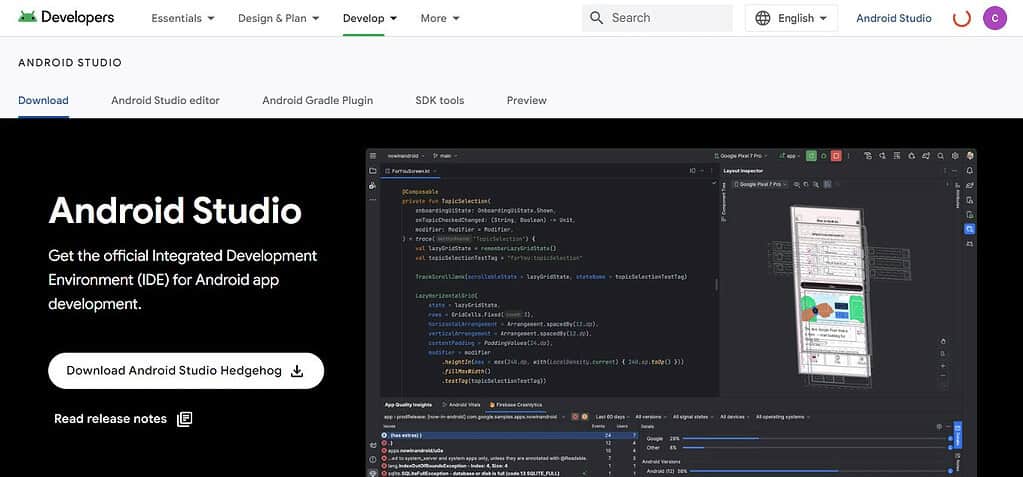Image resolution: width=1023 pixels, height=477 pixels.
Task: Click the hamburger menu icon in IDE screenshot
Action: (373, 156)
